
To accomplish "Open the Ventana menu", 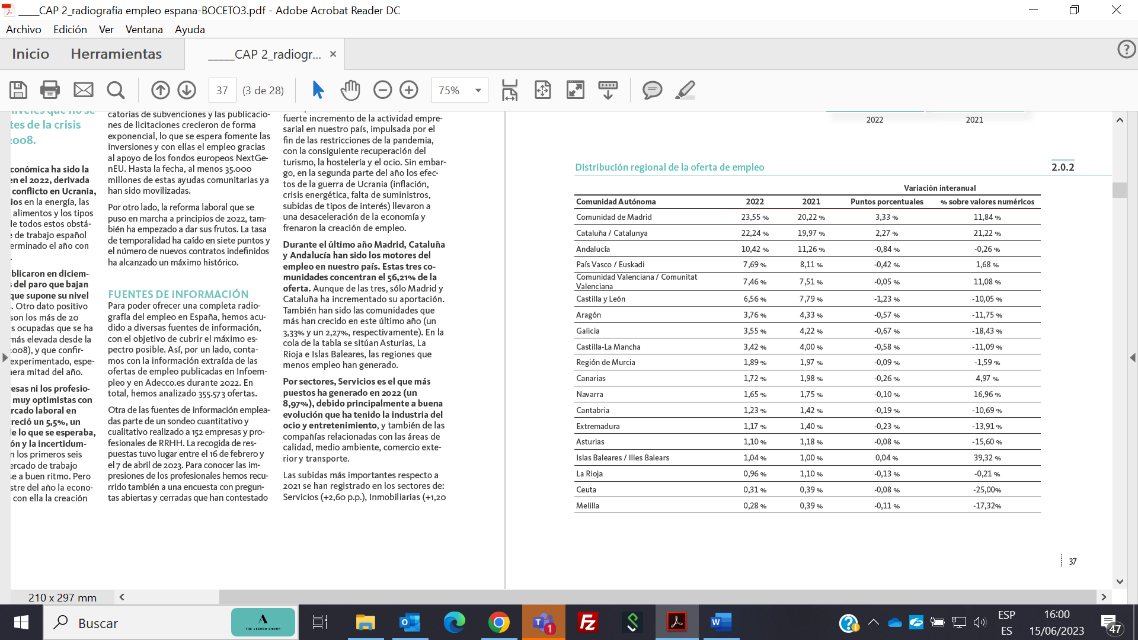I will coord(144,29).
